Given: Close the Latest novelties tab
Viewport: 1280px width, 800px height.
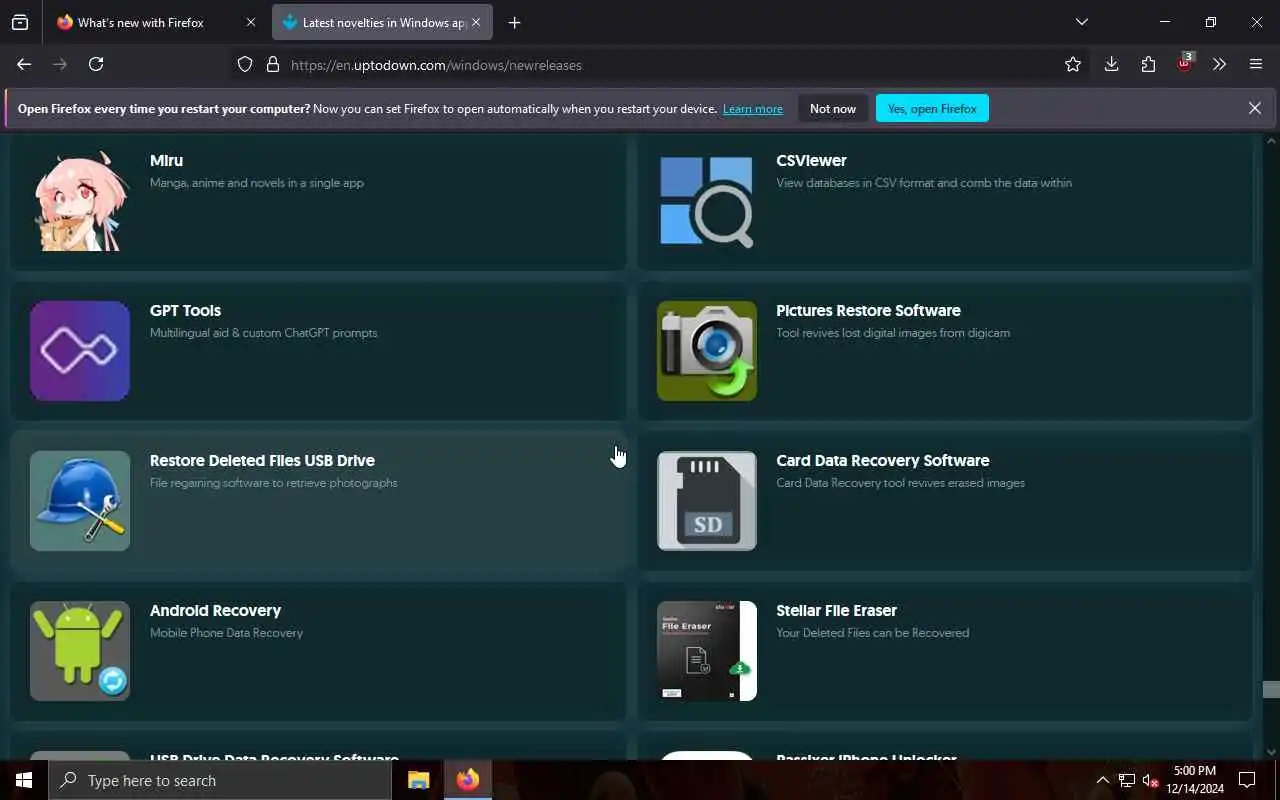Looking at the screenshot, I should click(476, 22).
